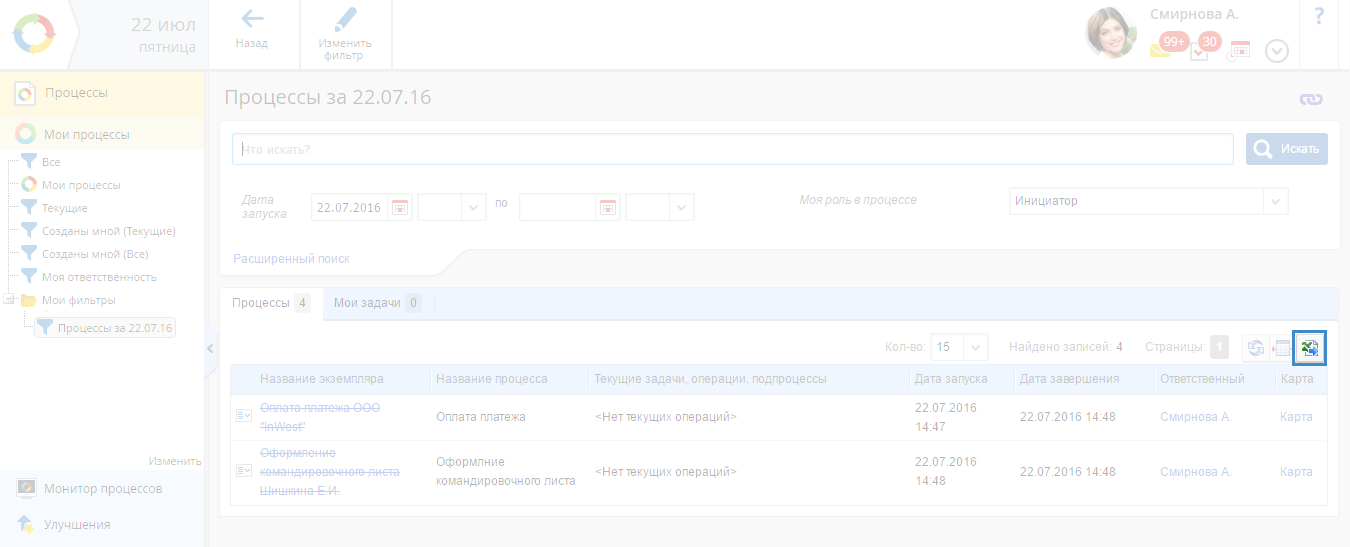Click the search text input field
1350x547 pixels.
pyautogui.click(x=732, y=149)
